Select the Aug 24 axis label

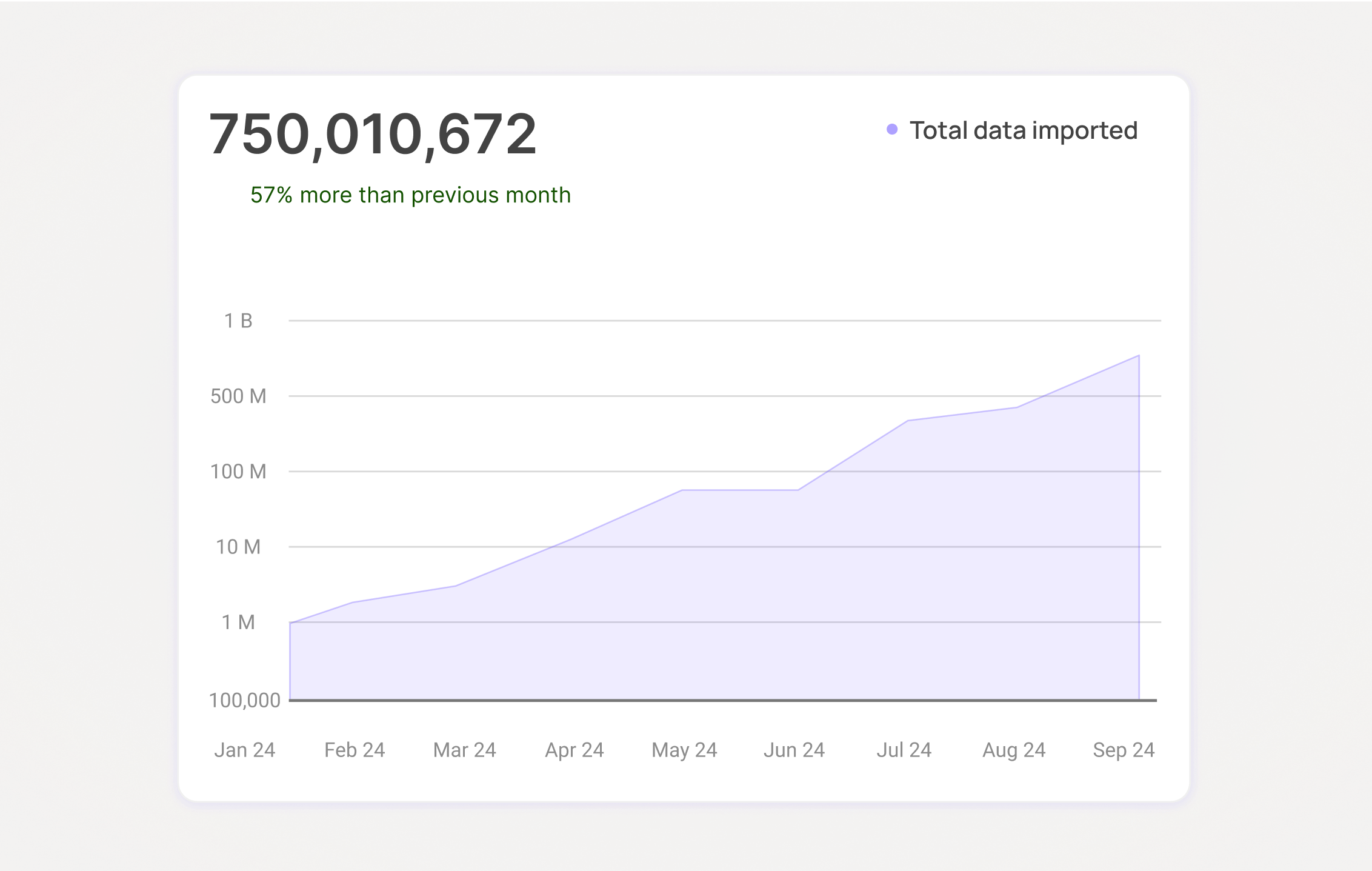(1014, 750)
